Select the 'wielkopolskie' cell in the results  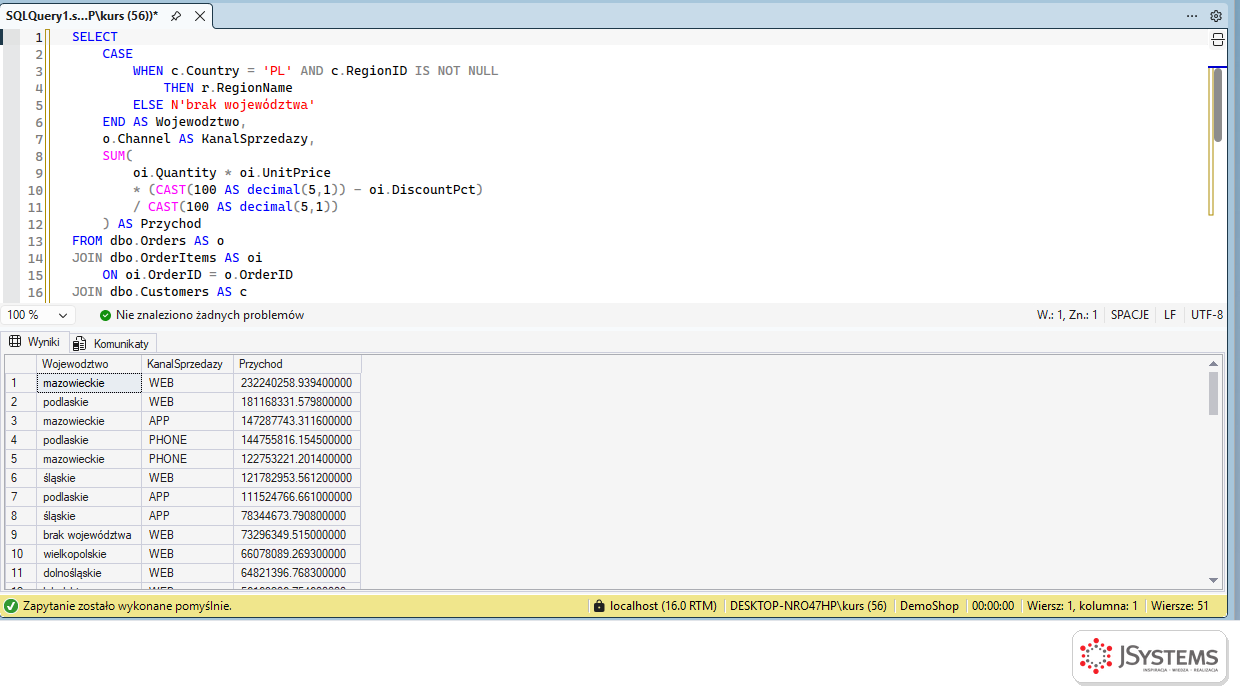click(89, 554)
